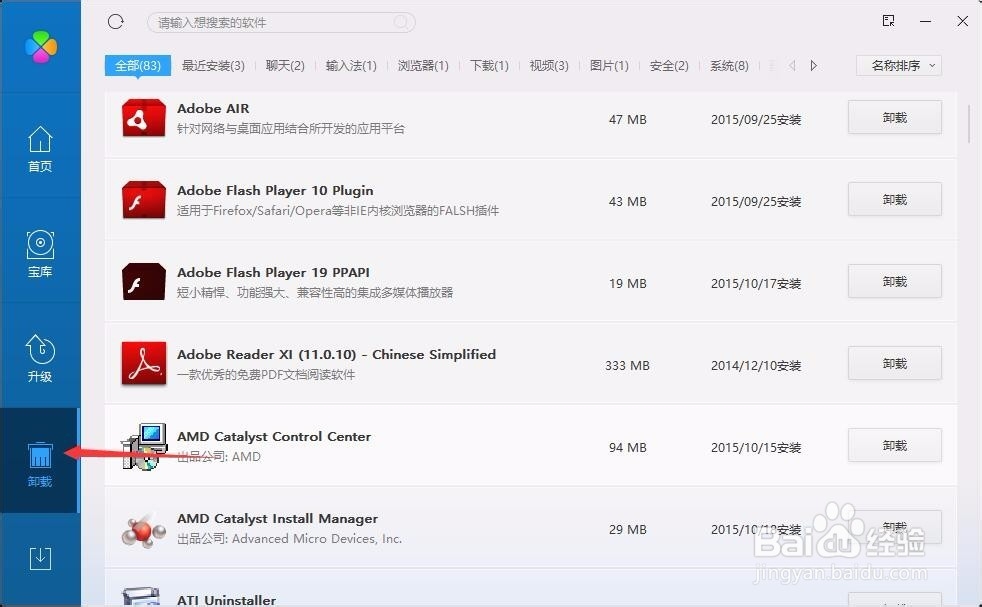
Task: Open the 升级 upgrade section
Action: [40, 358]
